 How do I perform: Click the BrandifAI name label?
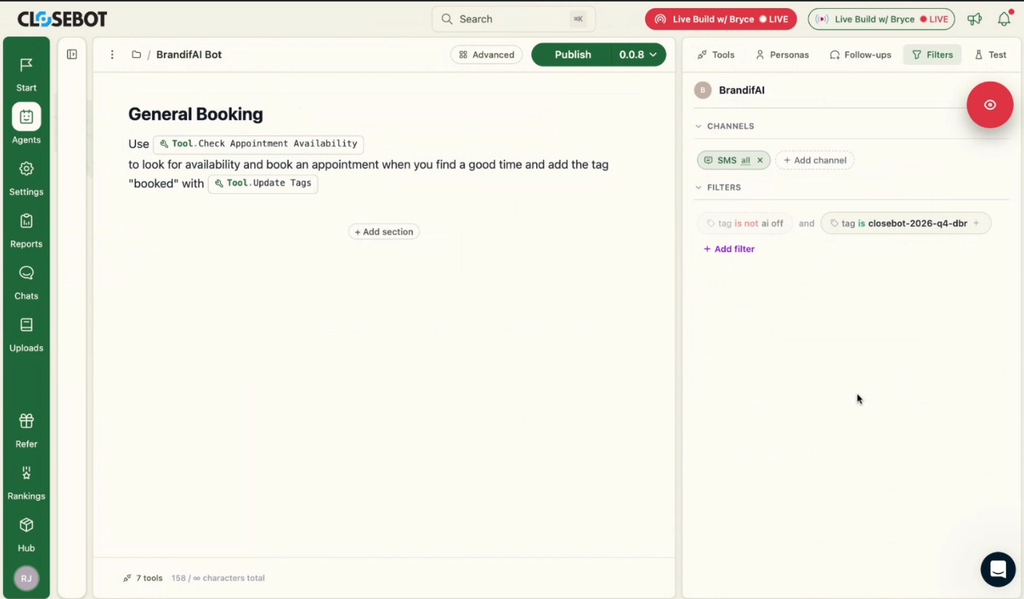(742, 90)
